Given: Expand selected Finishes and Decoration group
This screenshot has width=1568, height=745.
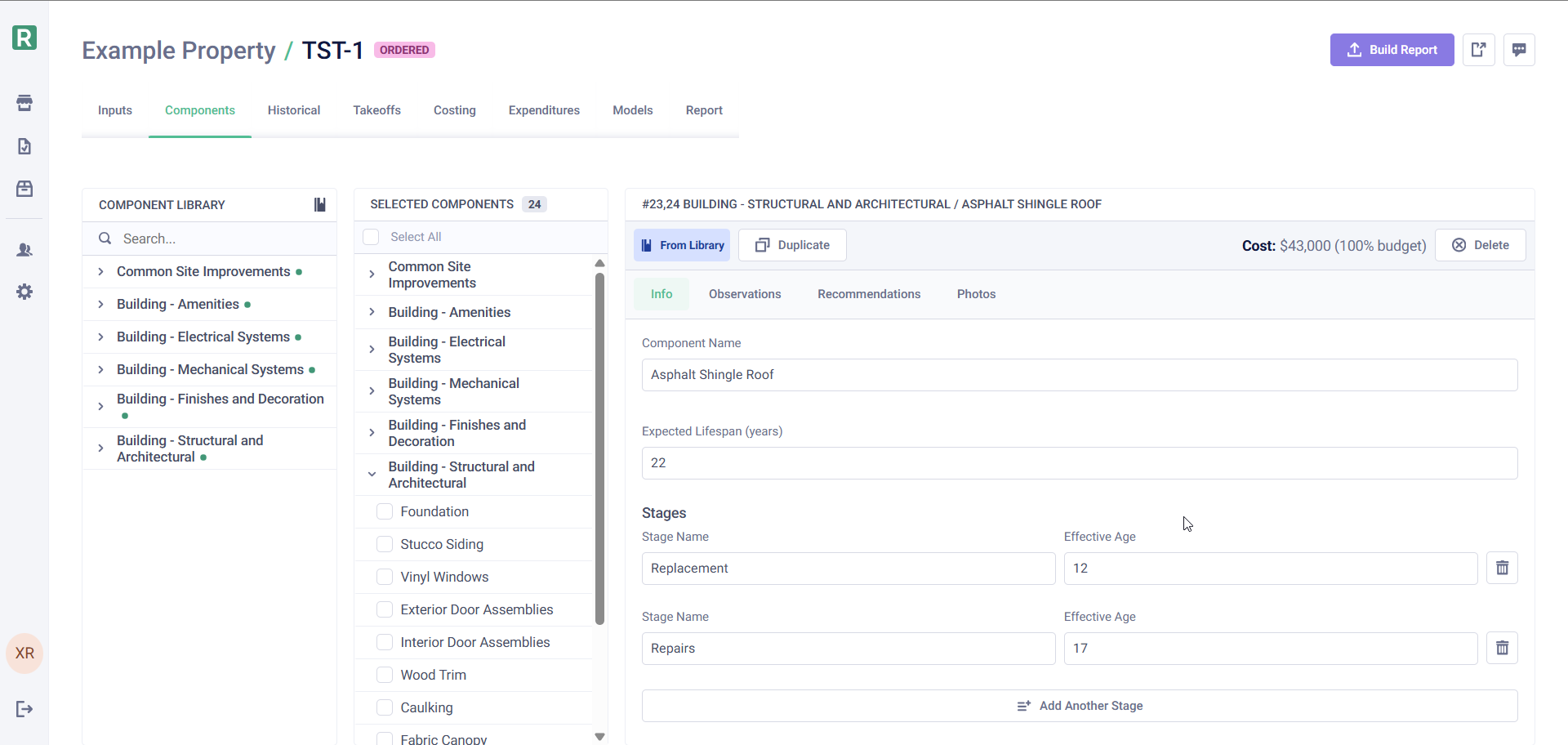Looking at the screenshot, I should (x=372, y=433).
